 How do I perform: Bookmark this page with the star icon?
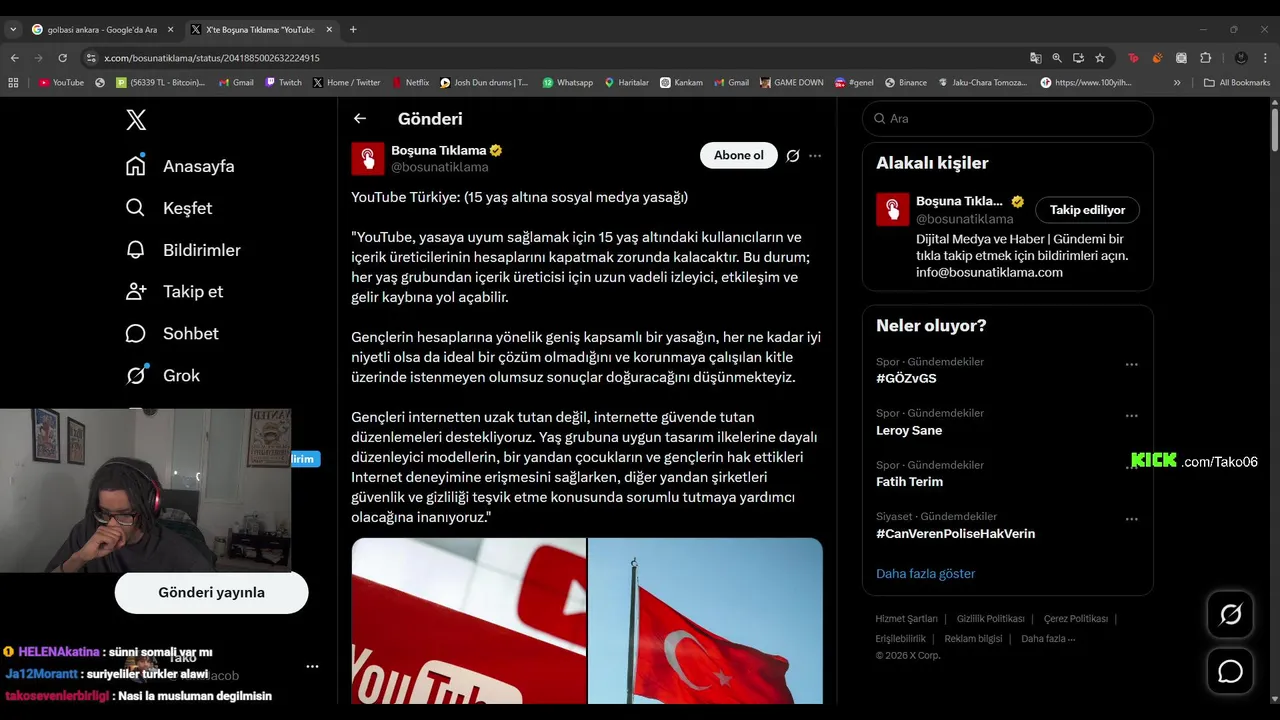(1100, 58)
